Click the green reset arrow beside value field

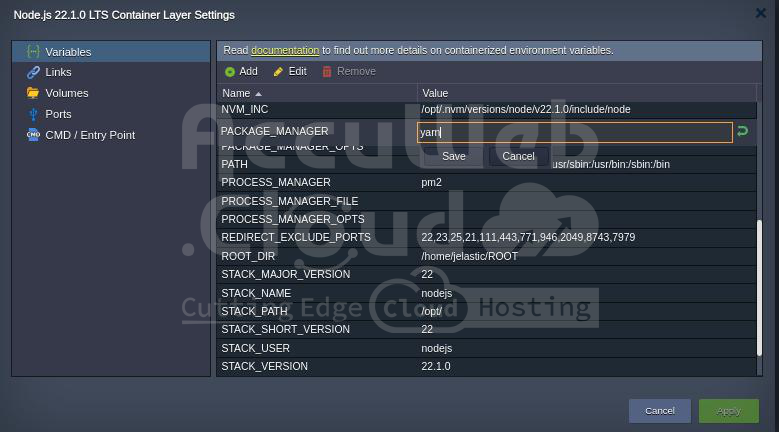click(742, 131)
